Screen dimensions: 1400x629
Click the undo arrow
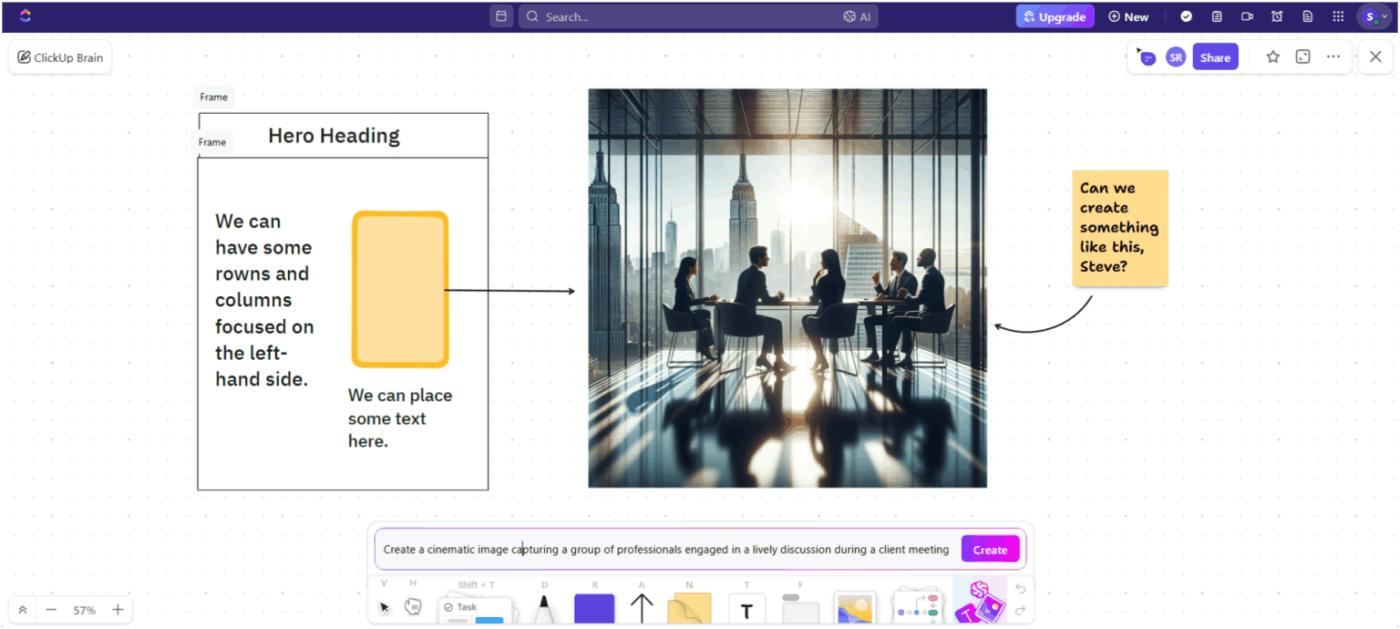[1019, 589]
